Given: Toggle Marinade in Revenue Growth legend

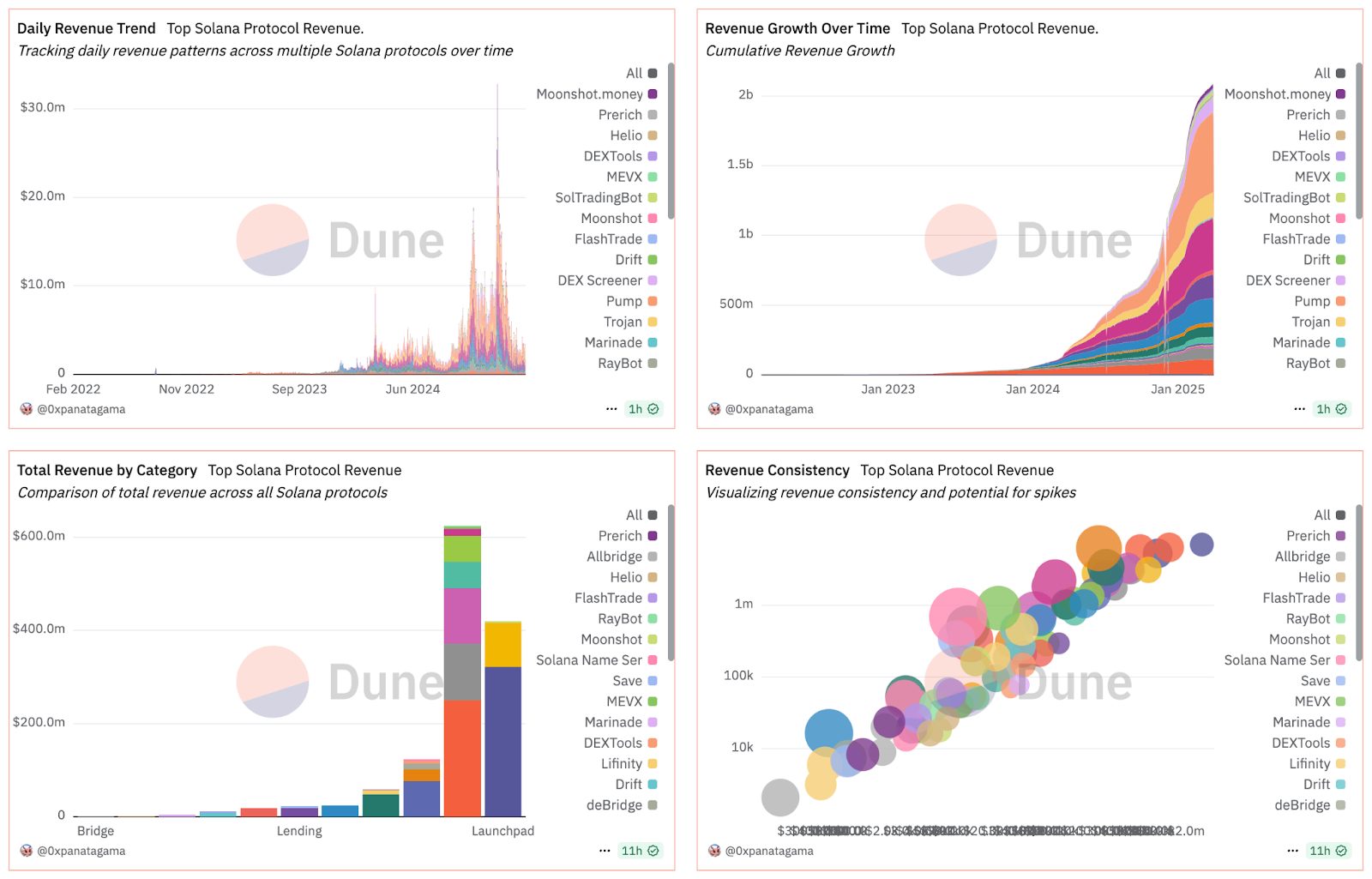Looking at the screenshot, I should [1309, 343].
